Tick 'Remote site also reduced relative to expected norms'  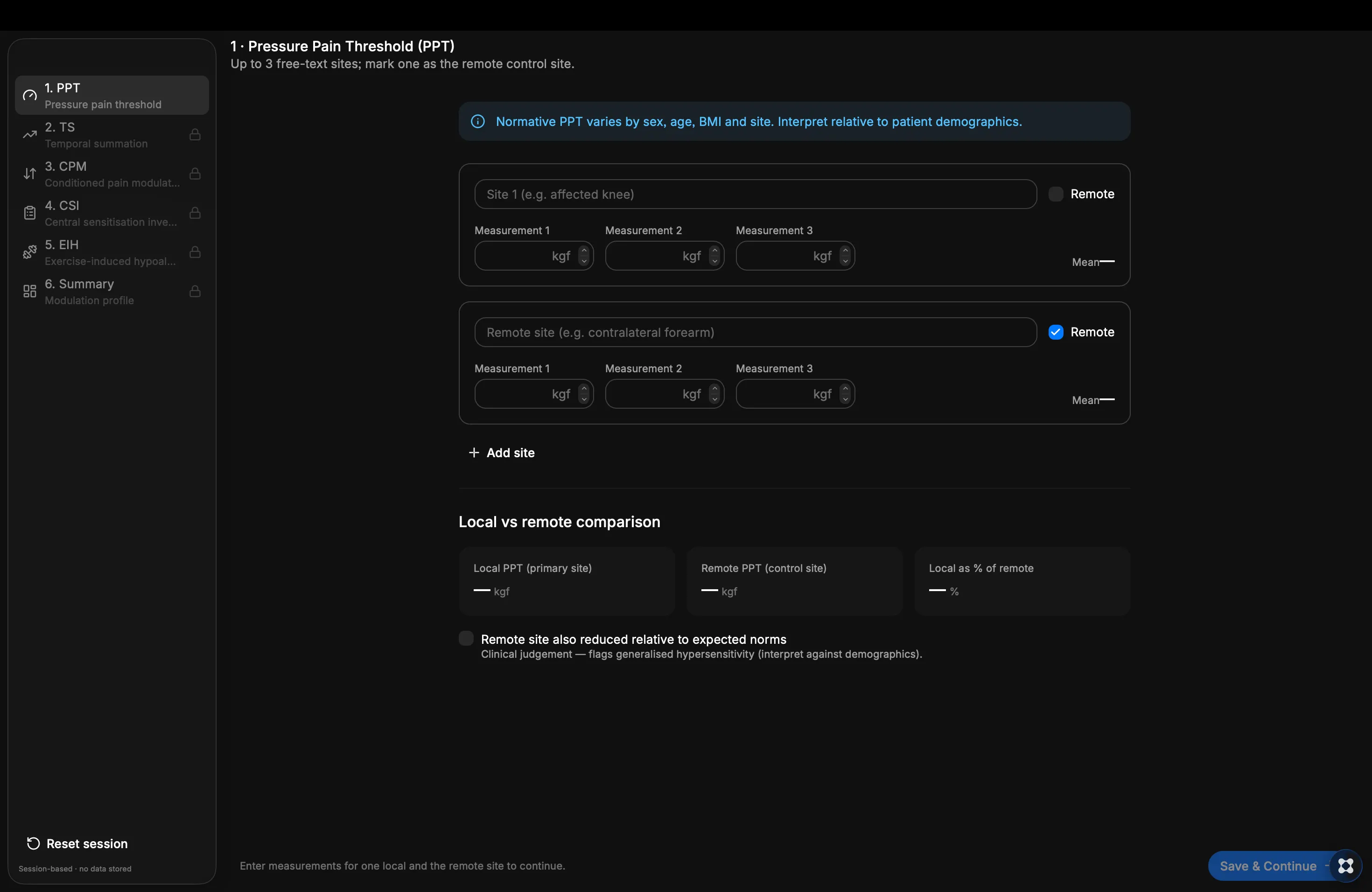pyautogui.click(x=466, y=639)
